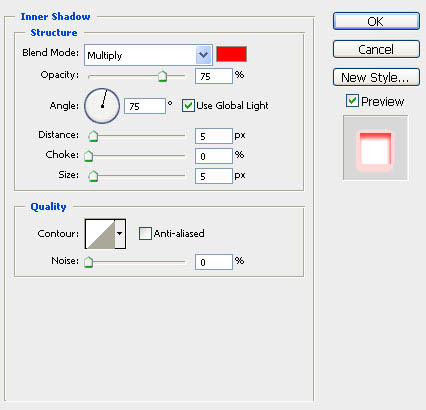Expand the Contour picker arrow
Screen dimensions: 426x410
[120, 234]
